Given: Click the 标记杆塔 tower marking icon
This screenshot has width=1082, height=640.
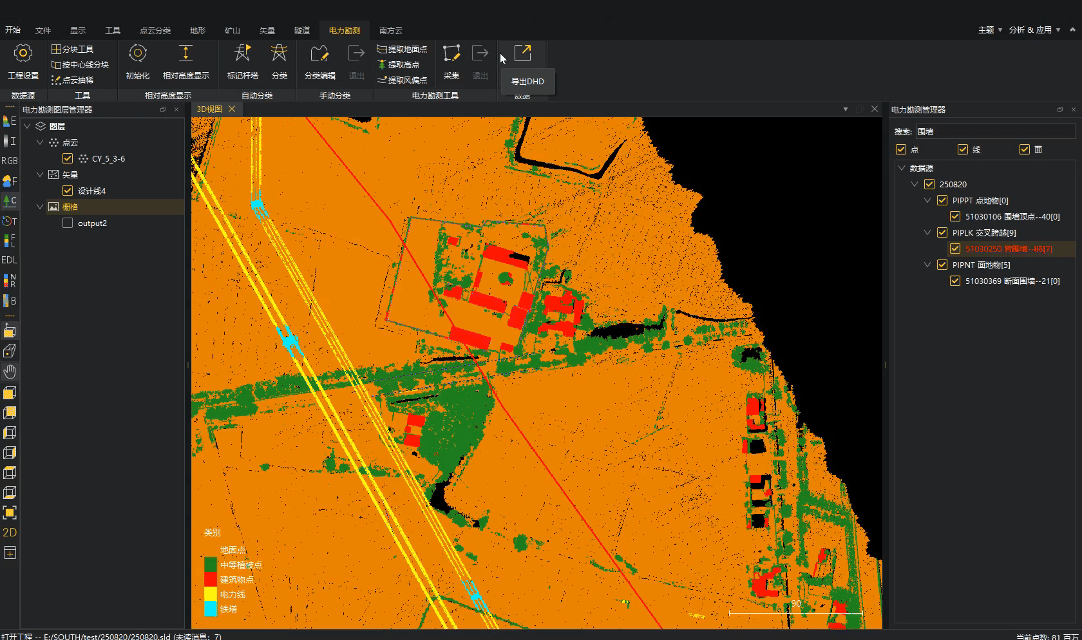Looking at the screenshot, I should pyautogui.click(x=242, y=54).
